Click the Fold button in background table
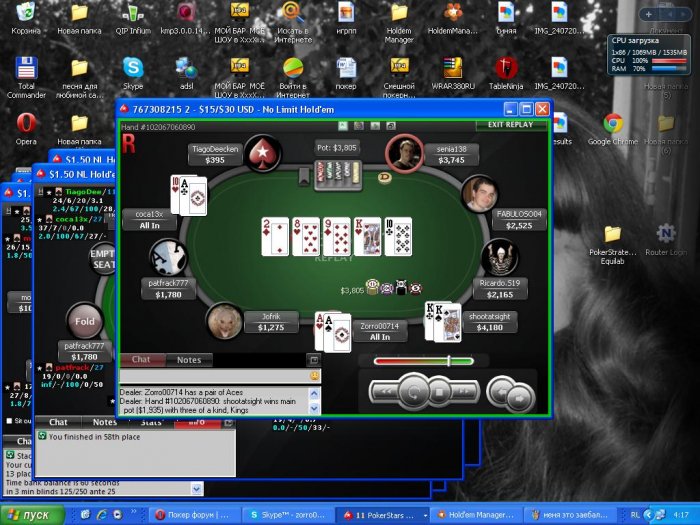The height and width of the screenshot is (525, 700). pos(84,321)
